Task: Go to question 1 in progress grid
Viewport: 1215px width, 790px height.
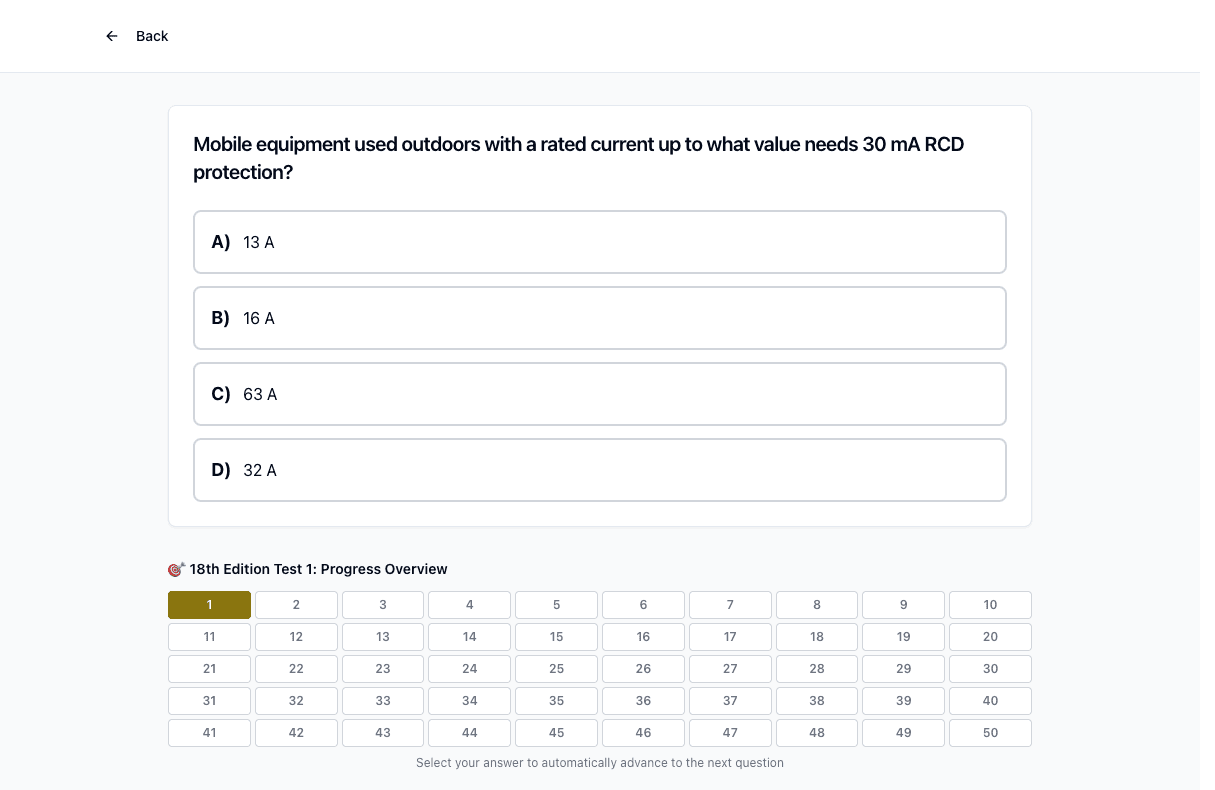Action: coord(209,605)
